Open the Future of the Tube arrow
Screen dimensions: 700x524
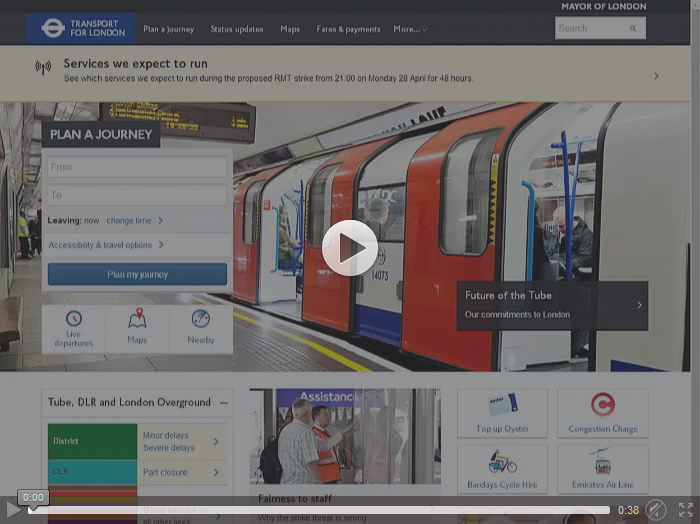point(639,305)
